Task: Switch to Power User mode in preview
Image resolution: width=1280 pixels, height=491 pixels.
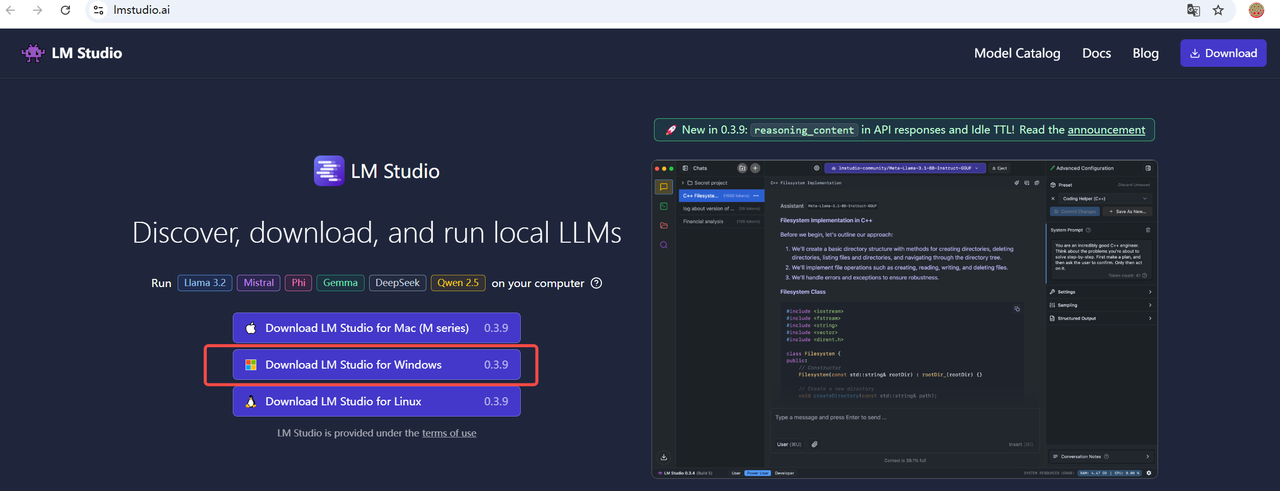Action: click(x=757, y=473)
